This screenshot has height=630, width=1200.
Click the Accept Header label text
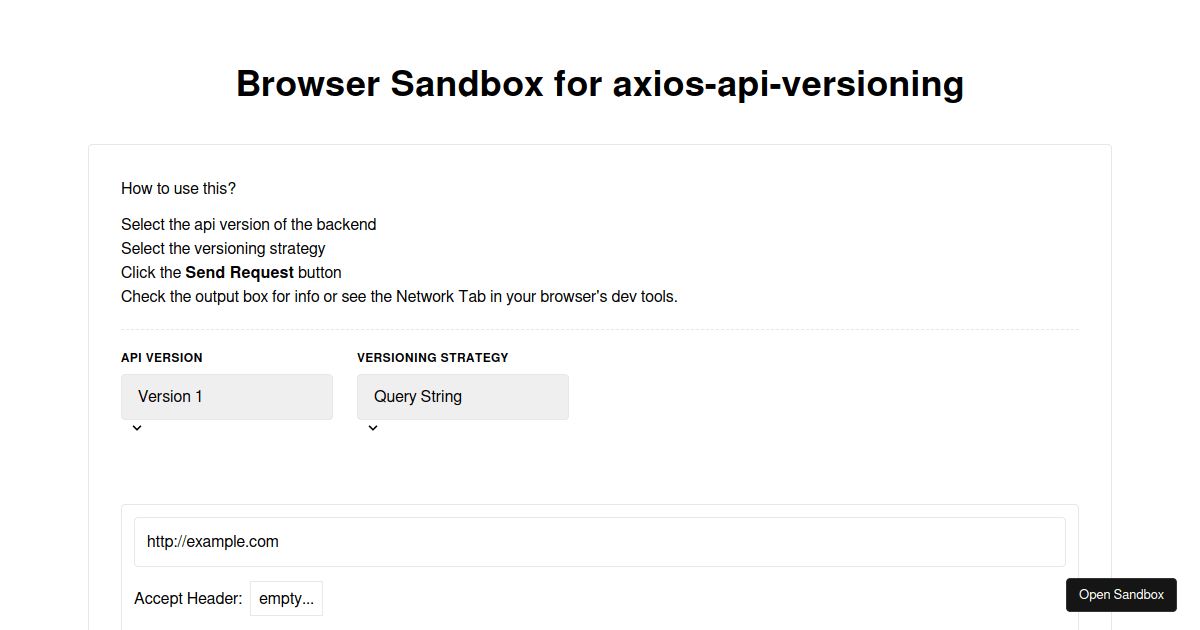[x=188, y=598]
